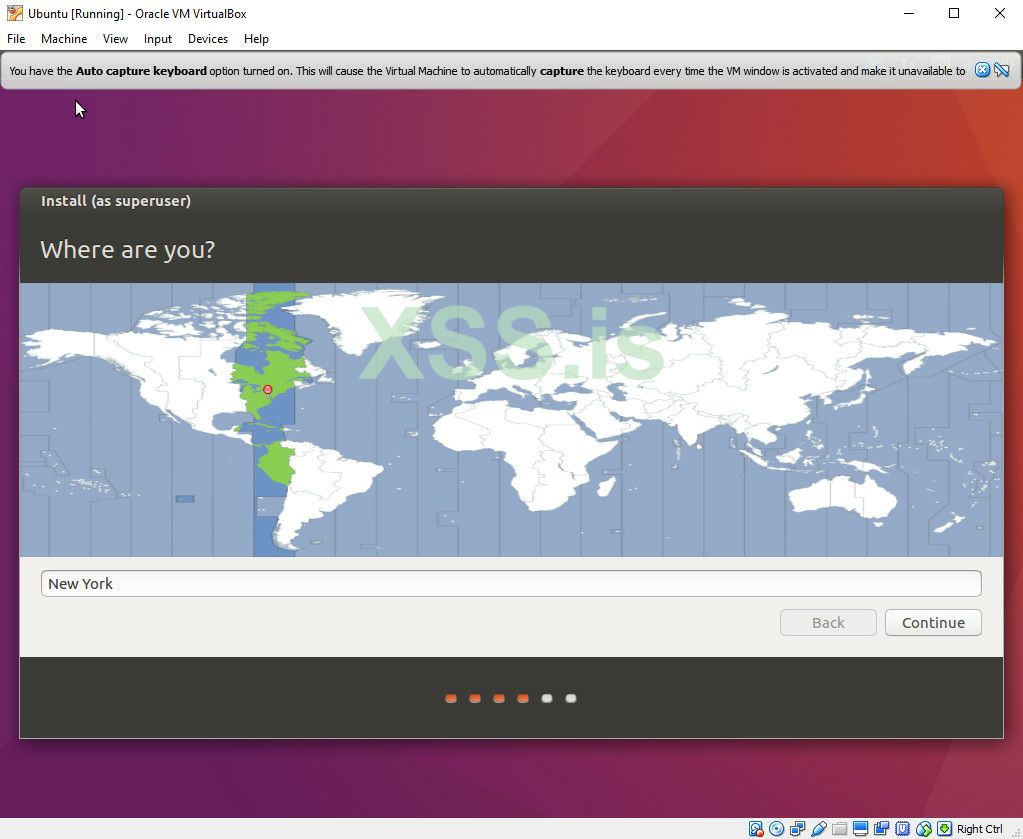
Task: Click the New York location text field
Action: [511, 583]
